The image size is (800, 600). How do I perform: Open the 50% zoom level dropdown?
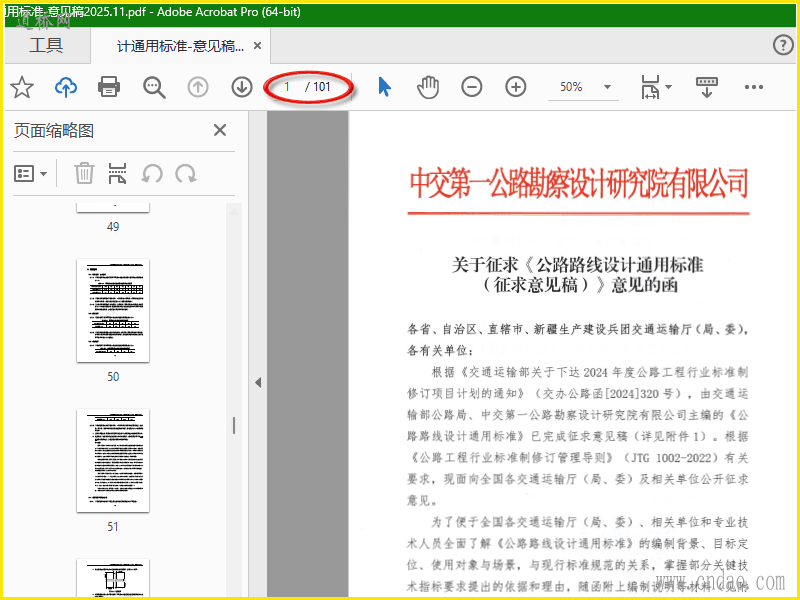coord(607,87)
